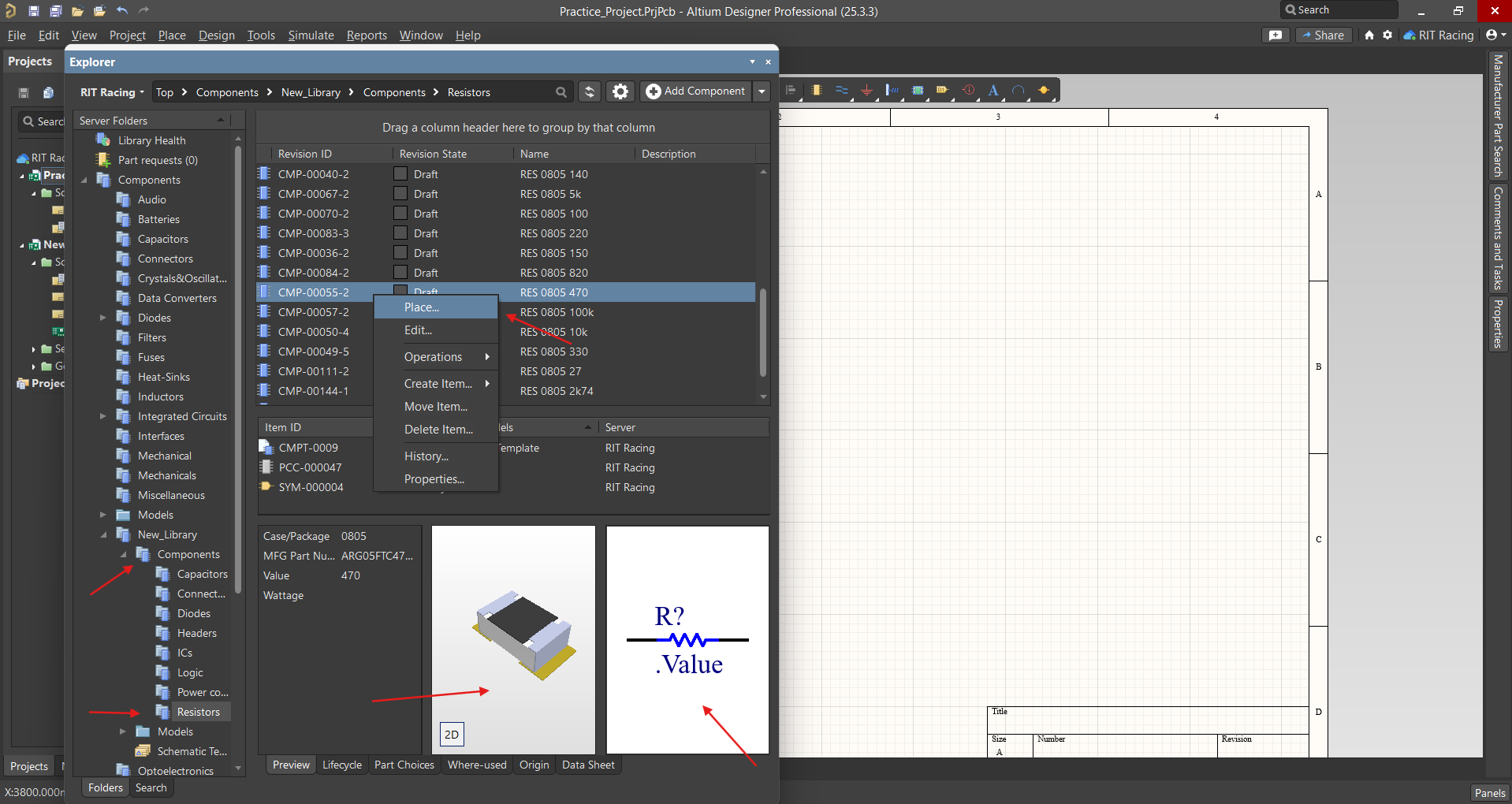
Task: Check the box for CMP-00036-2 row
Action: 400,252
